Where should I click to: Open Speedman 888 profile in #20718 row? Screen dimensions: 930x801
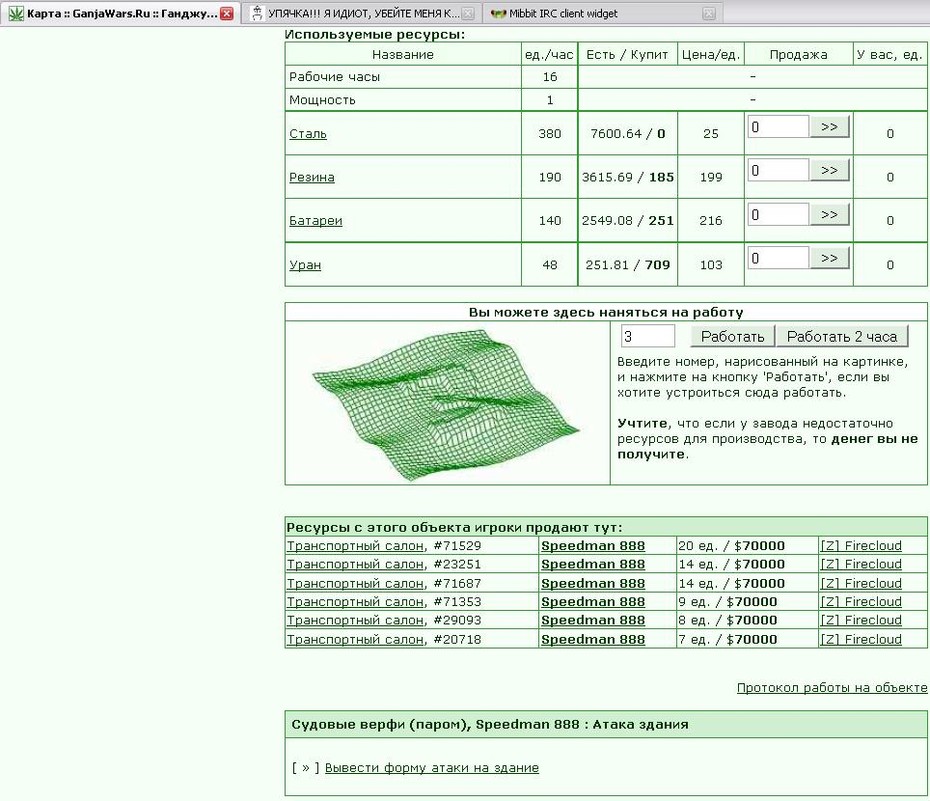pos(593,640)
